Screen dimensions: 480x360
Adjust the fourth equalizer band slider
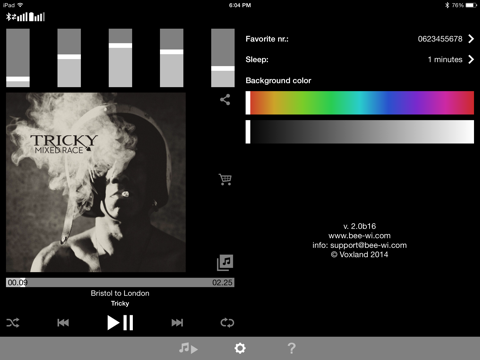[172, 58]
